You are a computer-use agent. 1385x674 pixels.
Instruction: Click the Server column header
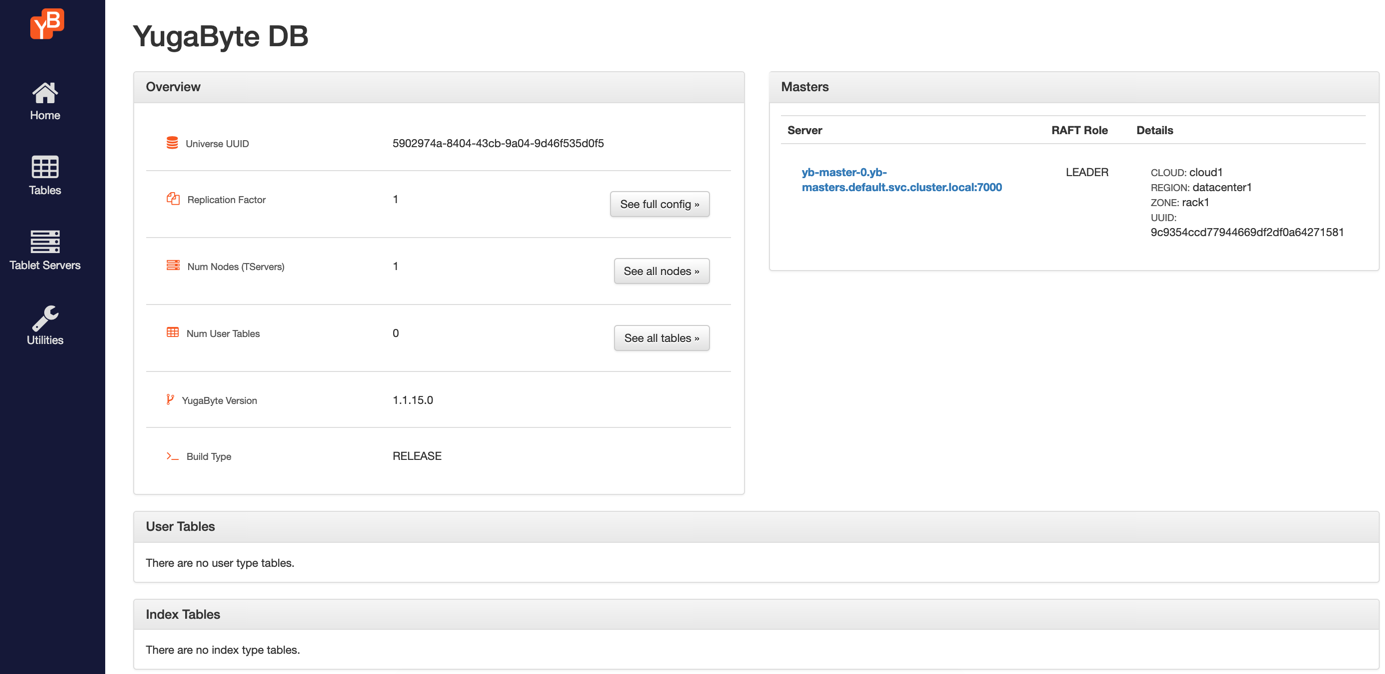coord(805,130)
